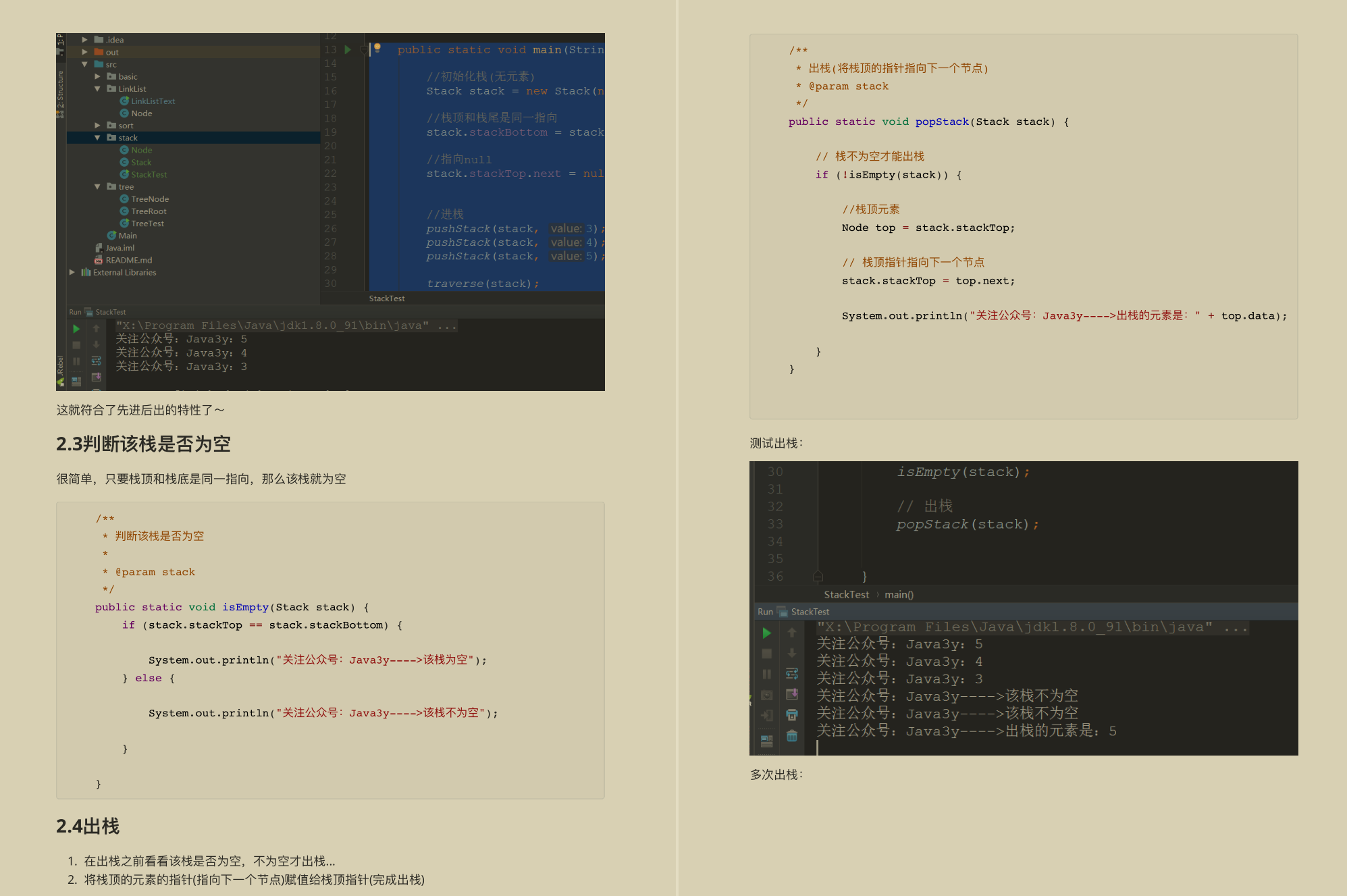The height and width of the screenshot is (896, 1347).
Task: Open LinkListText class in tree
Action: 153,101
